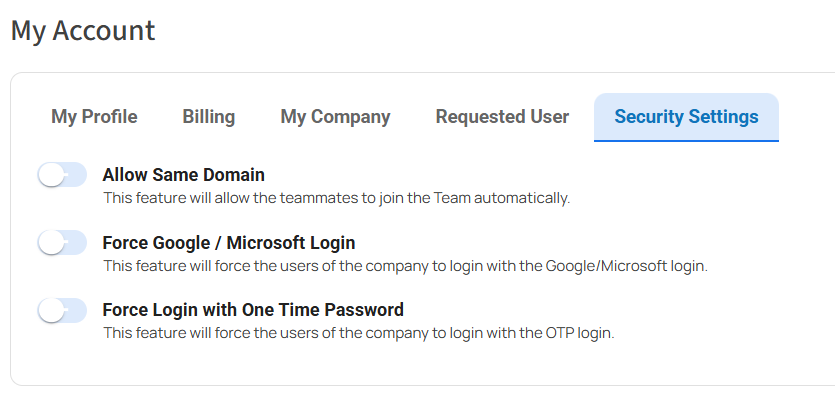
Task: Go to the My Company tab
Action: [x=335, y=117]
